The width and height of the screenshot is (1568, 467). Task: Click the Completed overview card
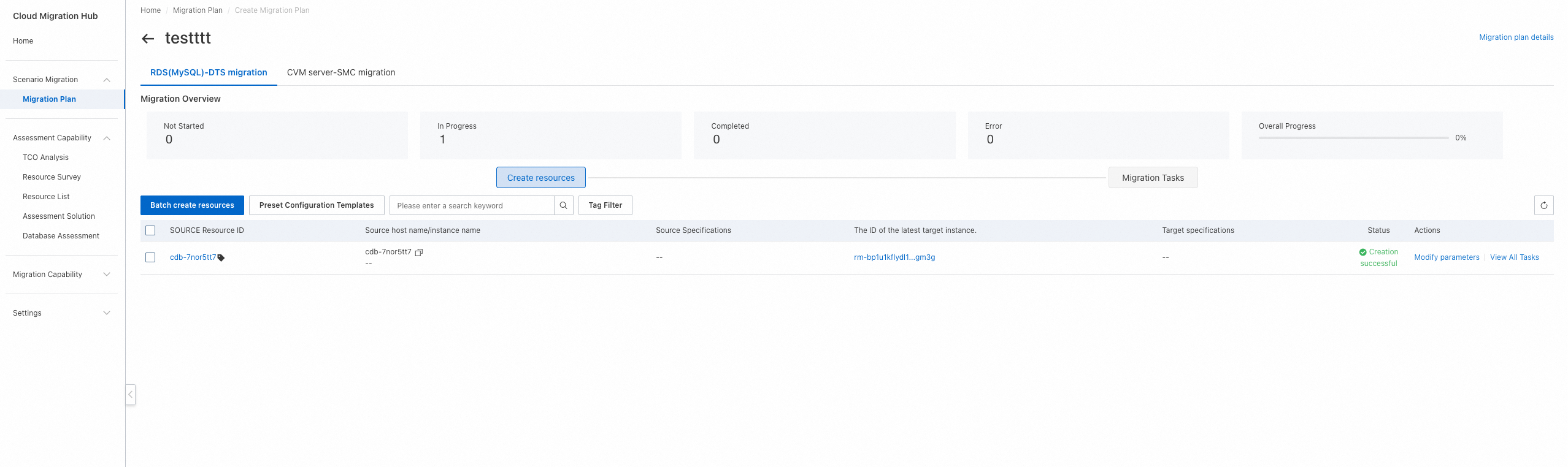(x=824, y=135)
